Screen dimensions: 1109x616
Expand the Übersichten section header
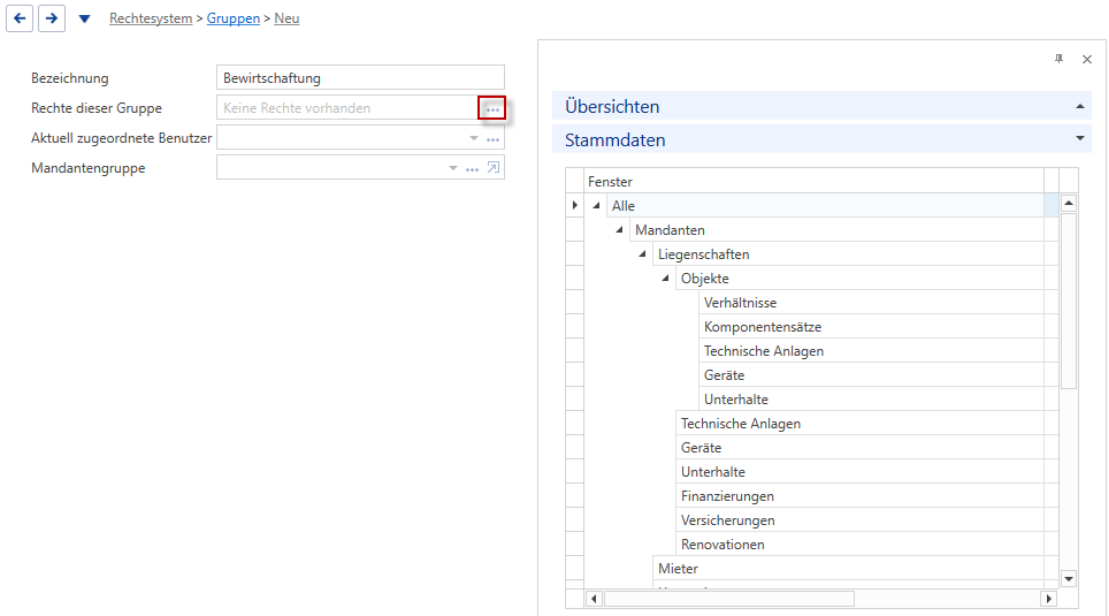click(822, 106)
